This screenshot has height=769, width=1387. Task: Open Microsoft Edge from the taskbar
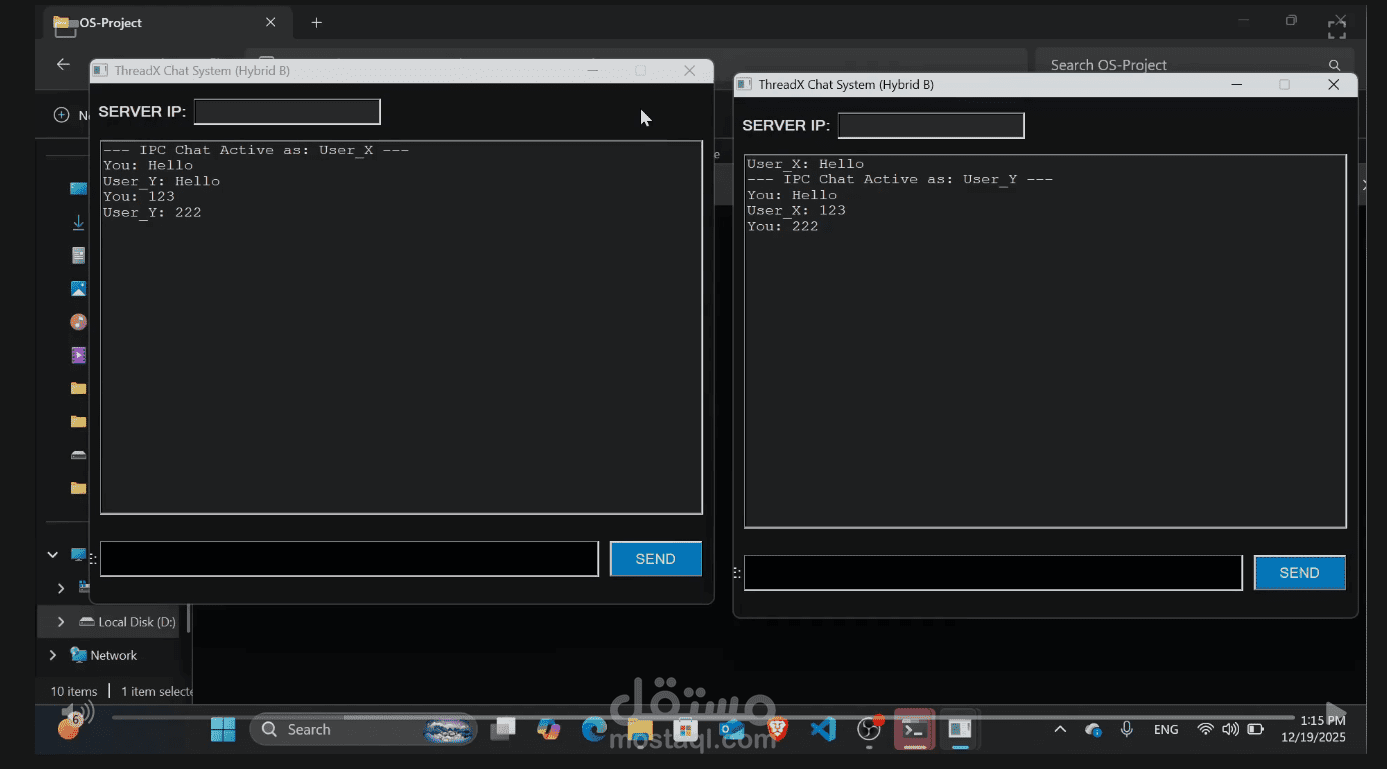(593, 729)
